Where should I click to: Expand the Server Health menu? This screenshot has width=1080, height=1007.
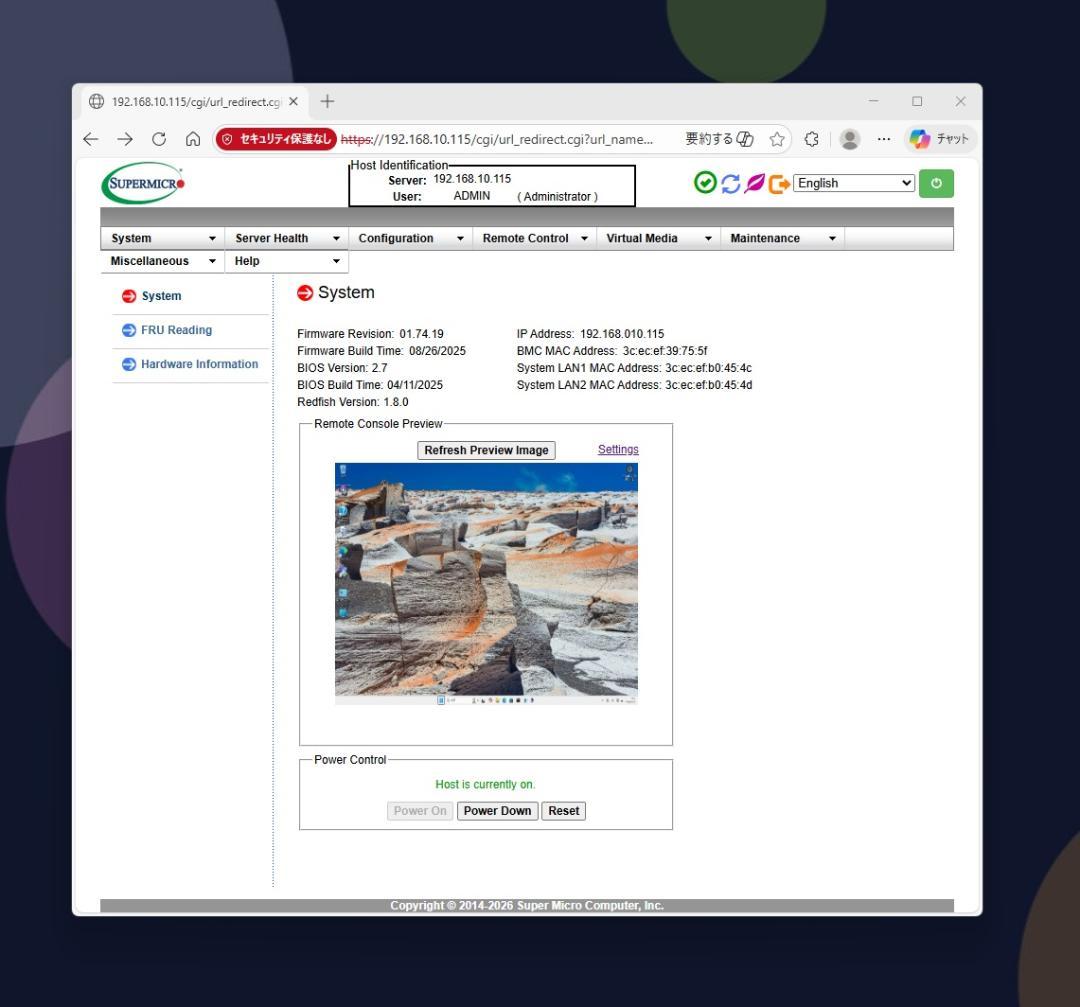[x=288, y=238]
